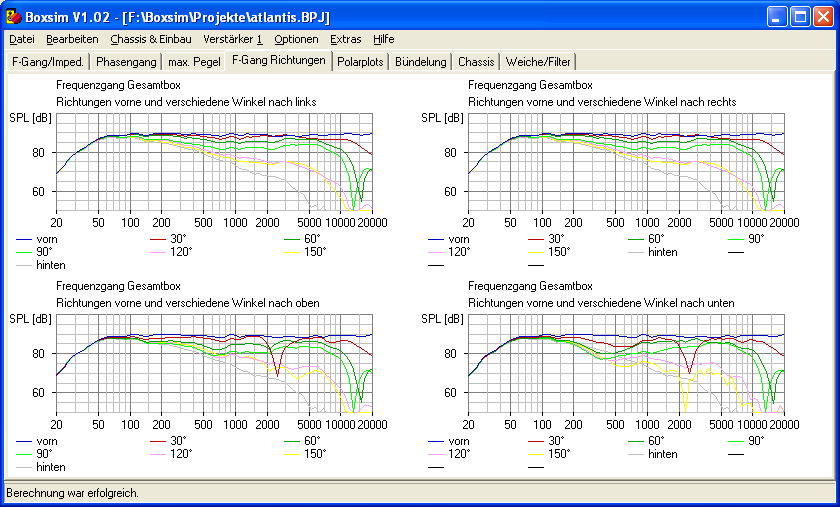Click '90°' legend entry in bottom-left chart

coord(34,453)
